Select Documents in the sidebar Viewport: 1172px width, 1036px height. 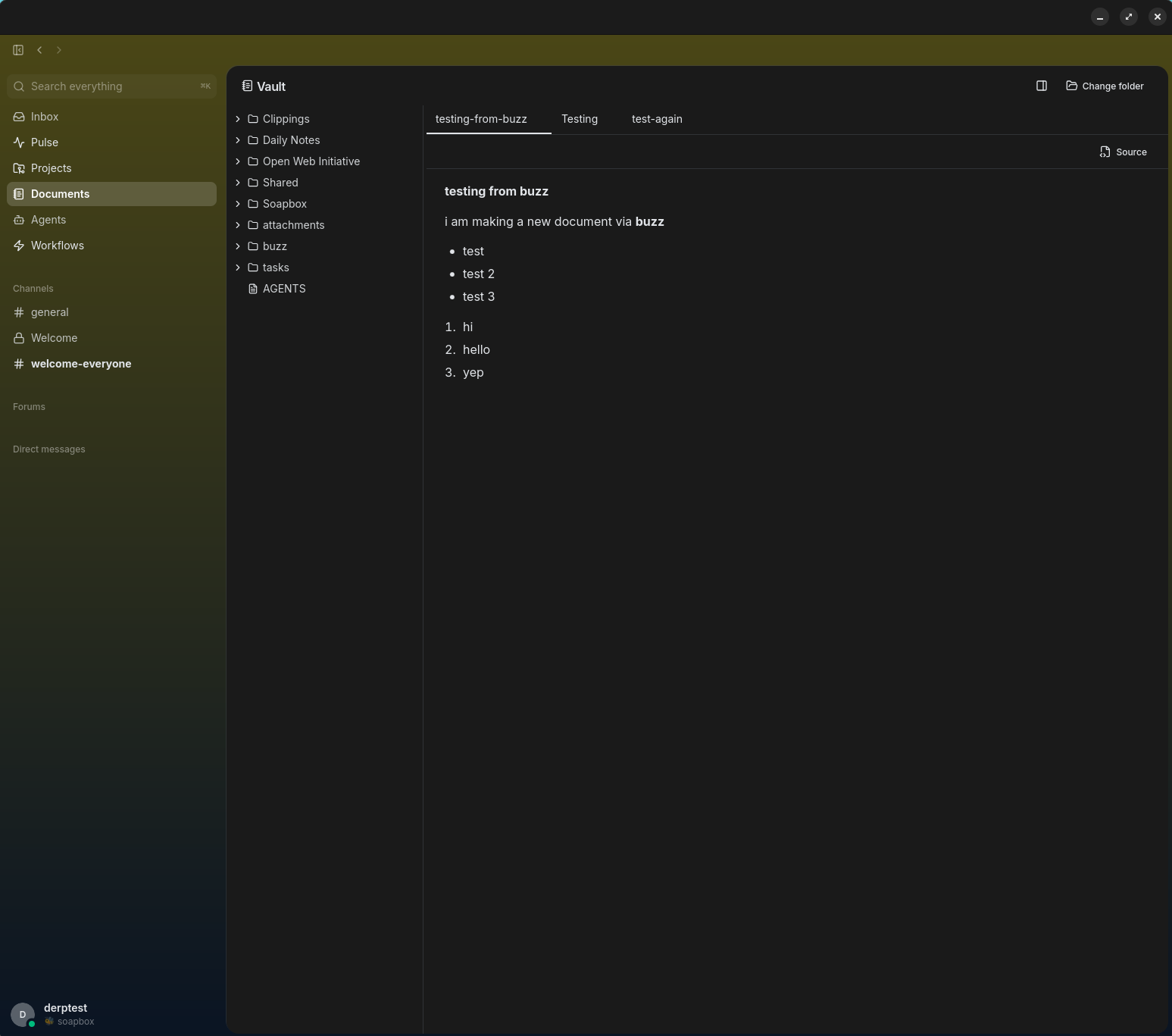(111, 194)
